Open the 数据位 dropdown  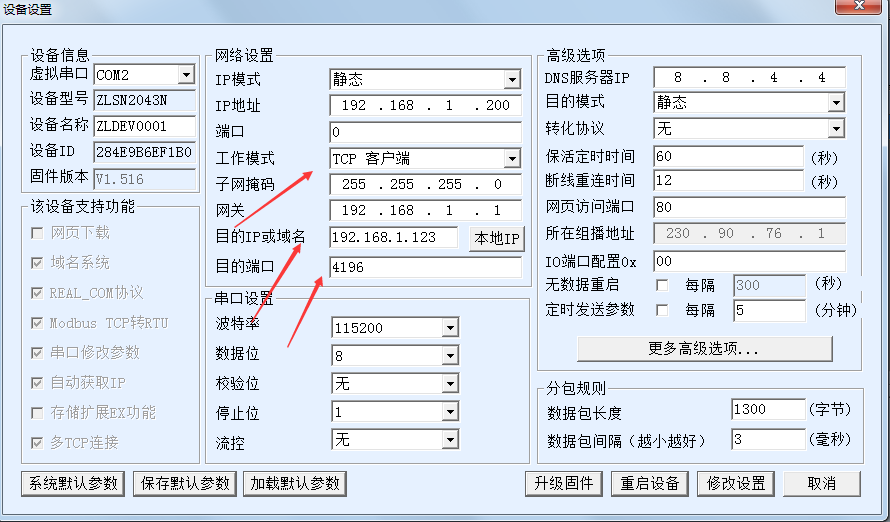click(450, 356)
